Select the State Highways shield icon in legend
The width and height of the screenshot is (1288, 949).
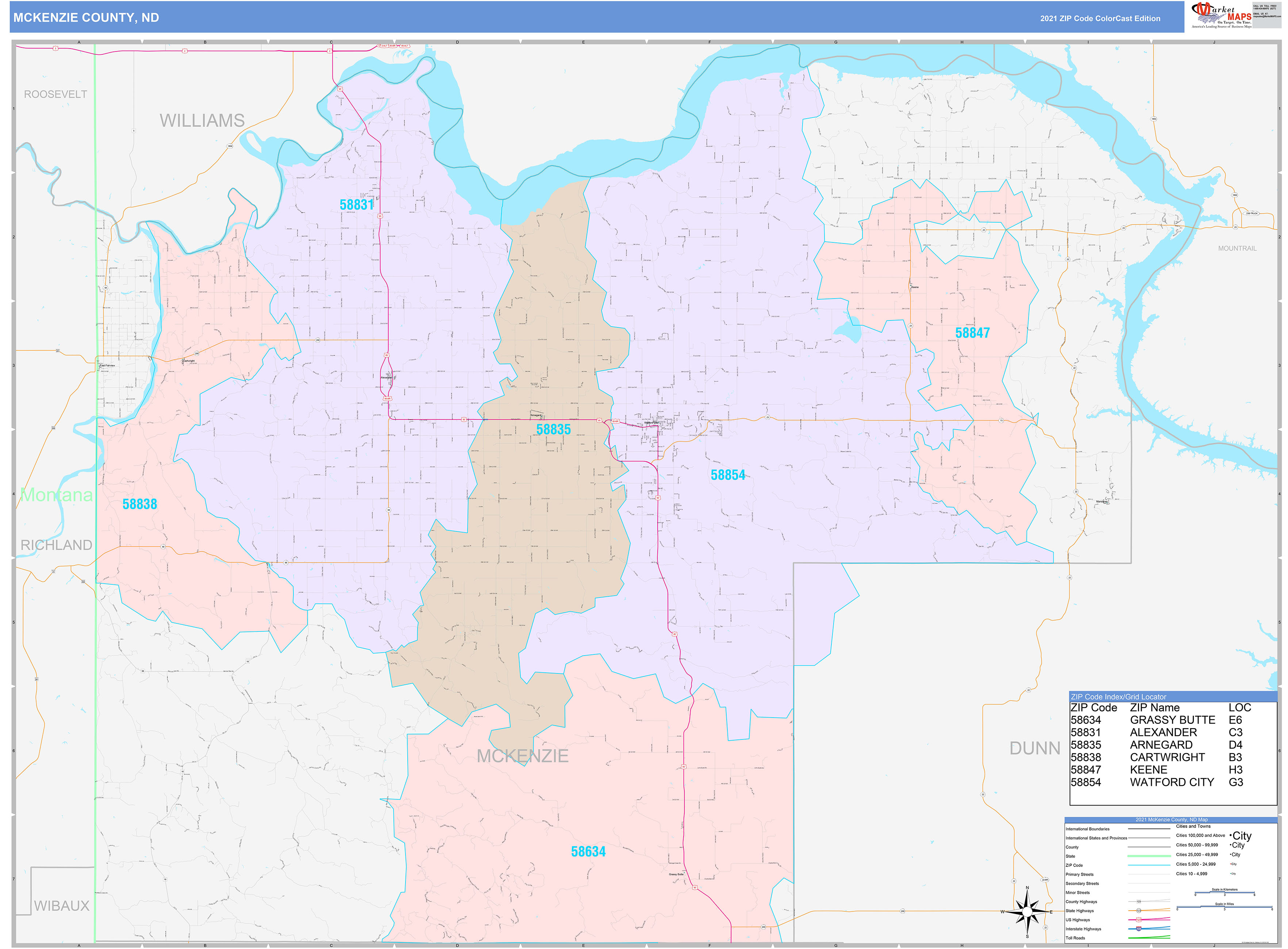pyautogui.click(x=1139, y=911)
